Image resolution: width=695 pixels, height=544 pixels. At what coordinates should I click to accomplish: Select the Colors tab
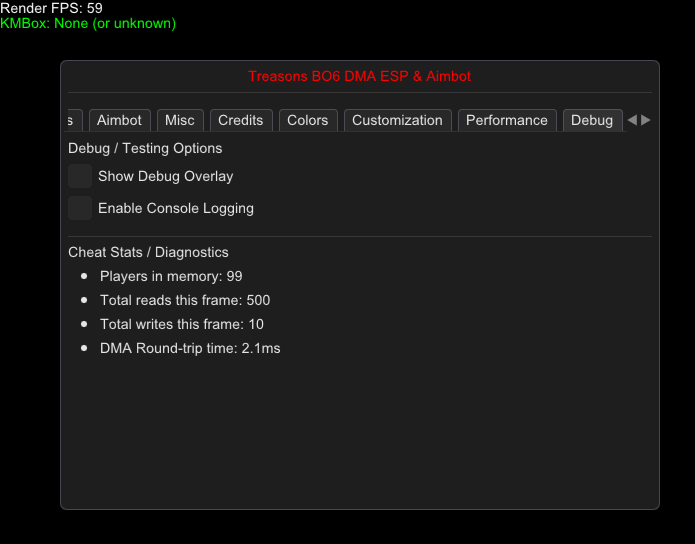pos(308,120)
